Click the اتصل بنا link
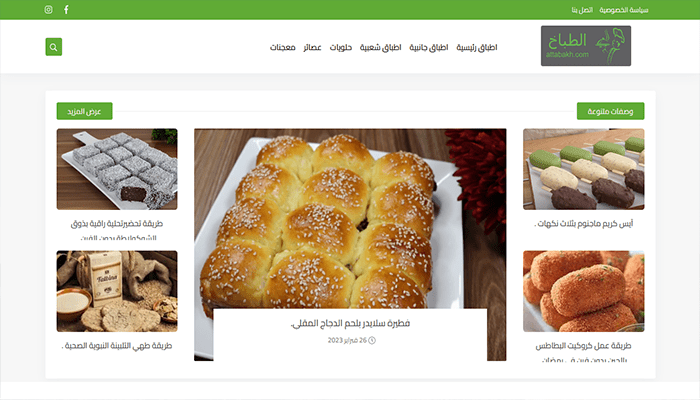The image size is (700, 400). [x=582, y=10]
